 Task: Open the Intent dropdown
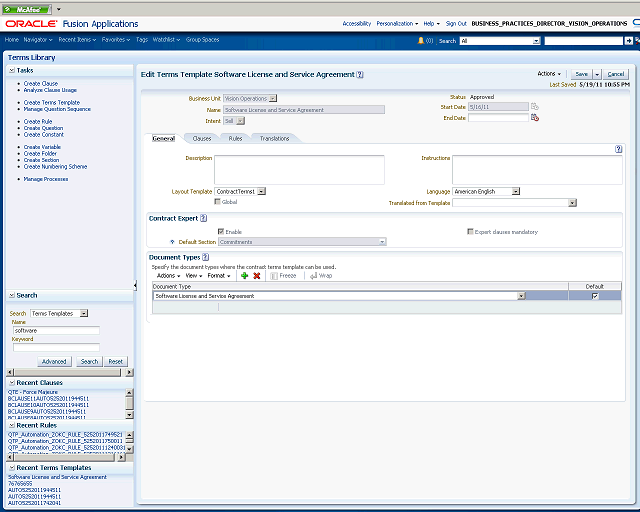(241, 121)
